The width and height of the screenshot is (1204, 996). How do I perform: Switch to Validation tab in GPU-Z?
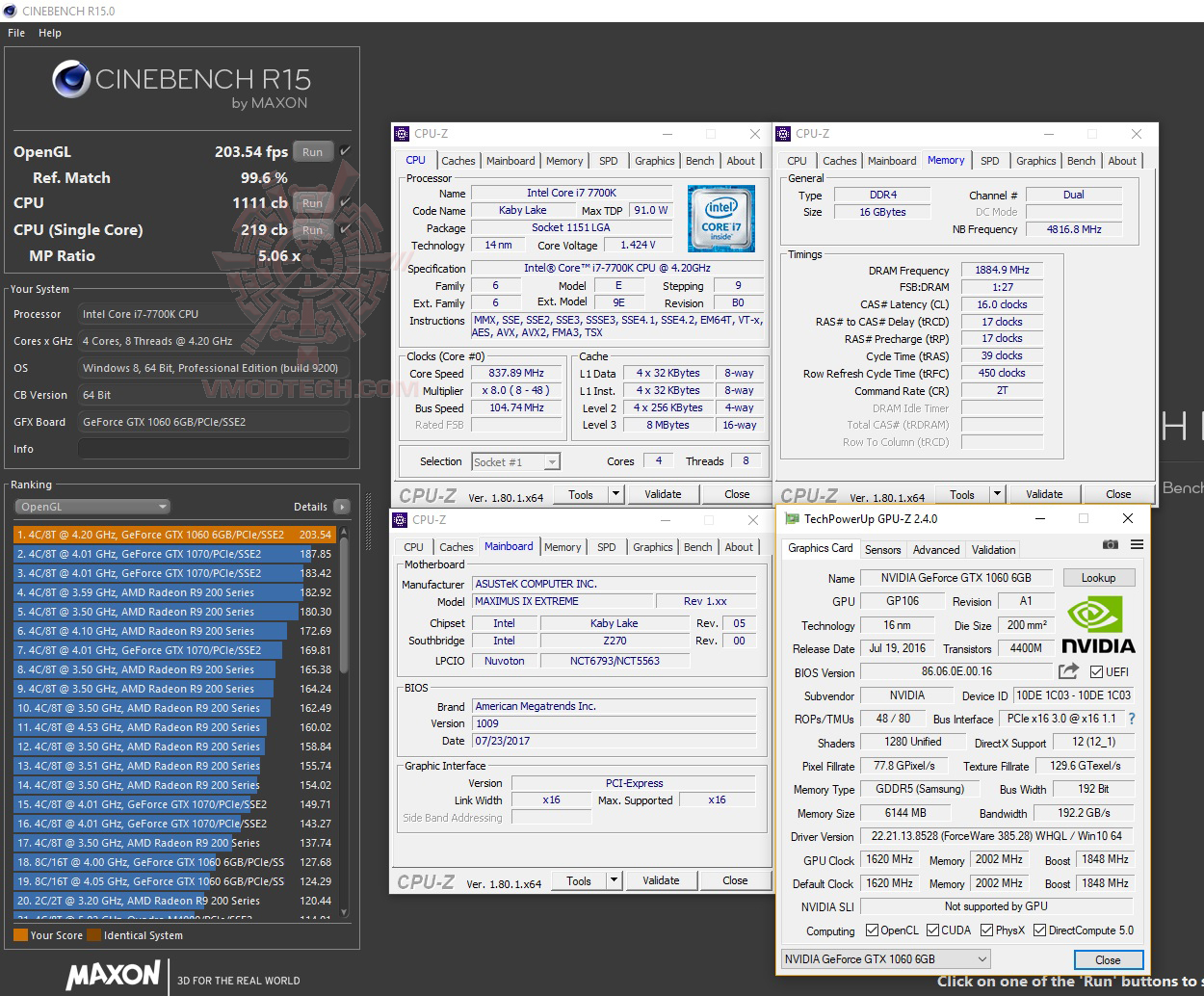coord(993,550)
